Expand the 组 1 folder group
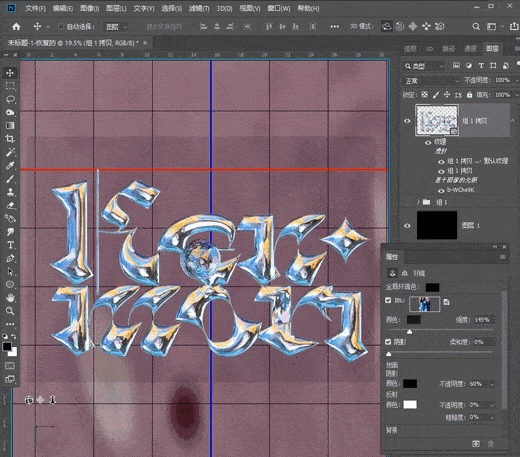This screenshot has height=457, width=520. coord(418,202)
